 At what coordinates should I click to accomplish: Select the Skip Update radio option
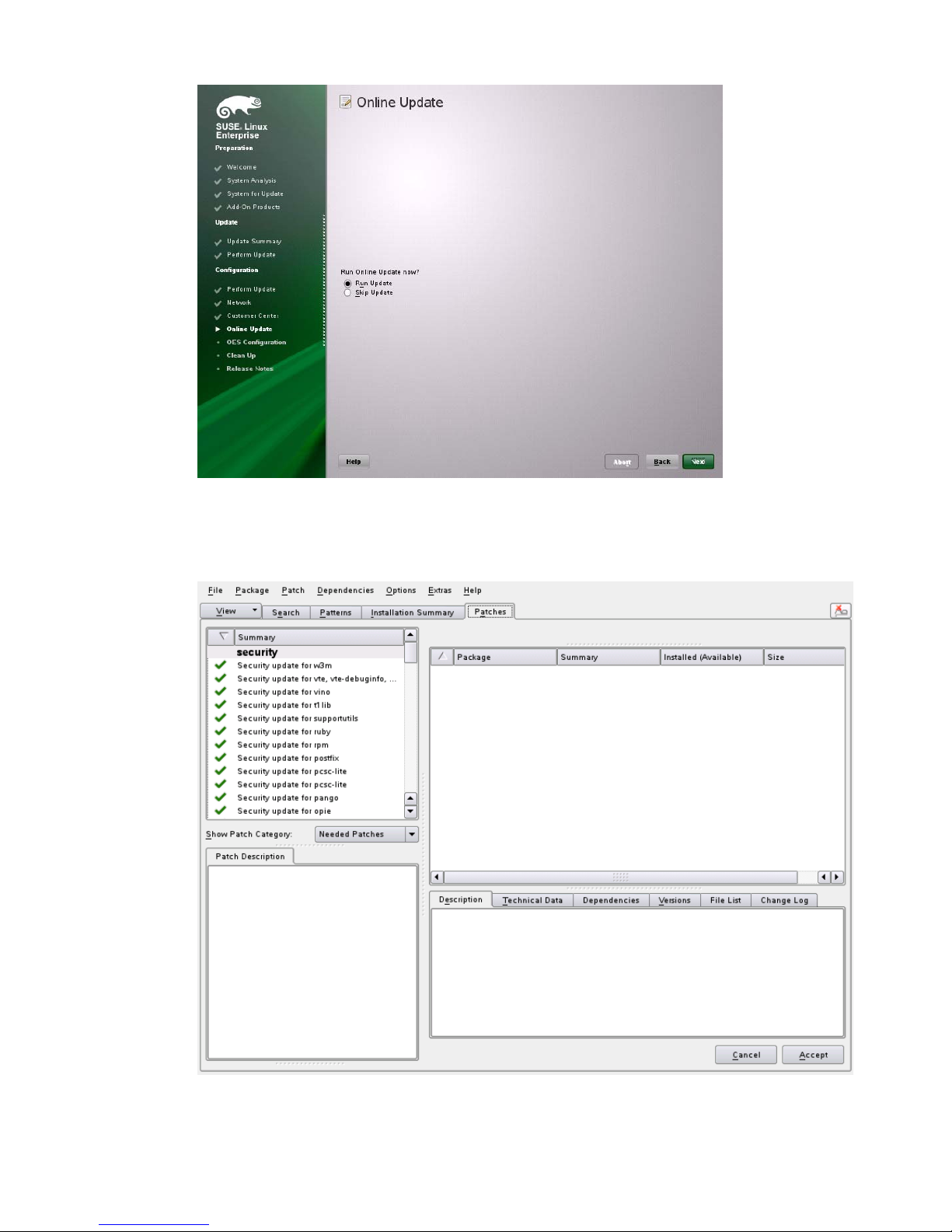[347, 293]
